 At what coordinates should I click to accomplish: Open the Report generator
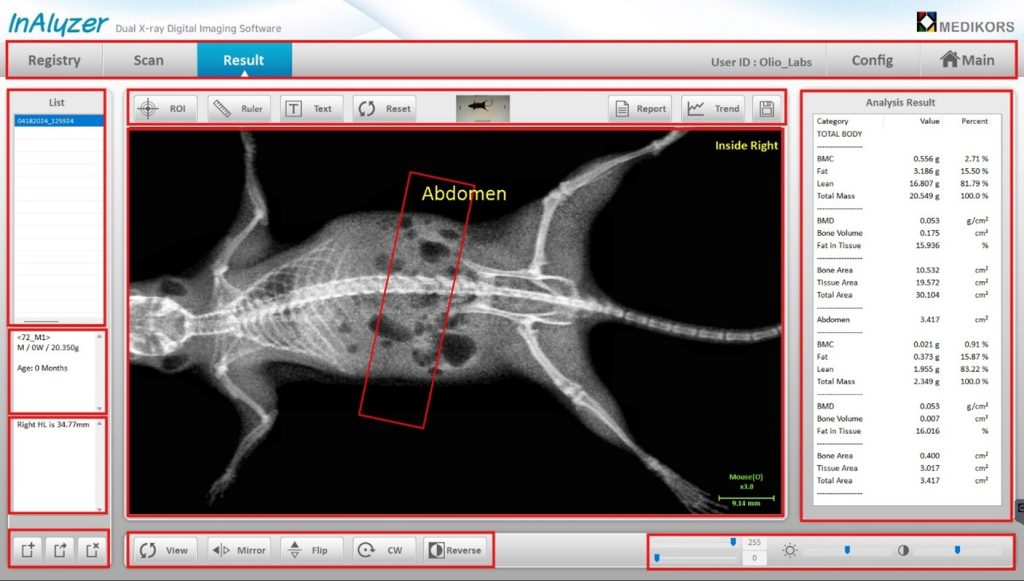[640, 108]
